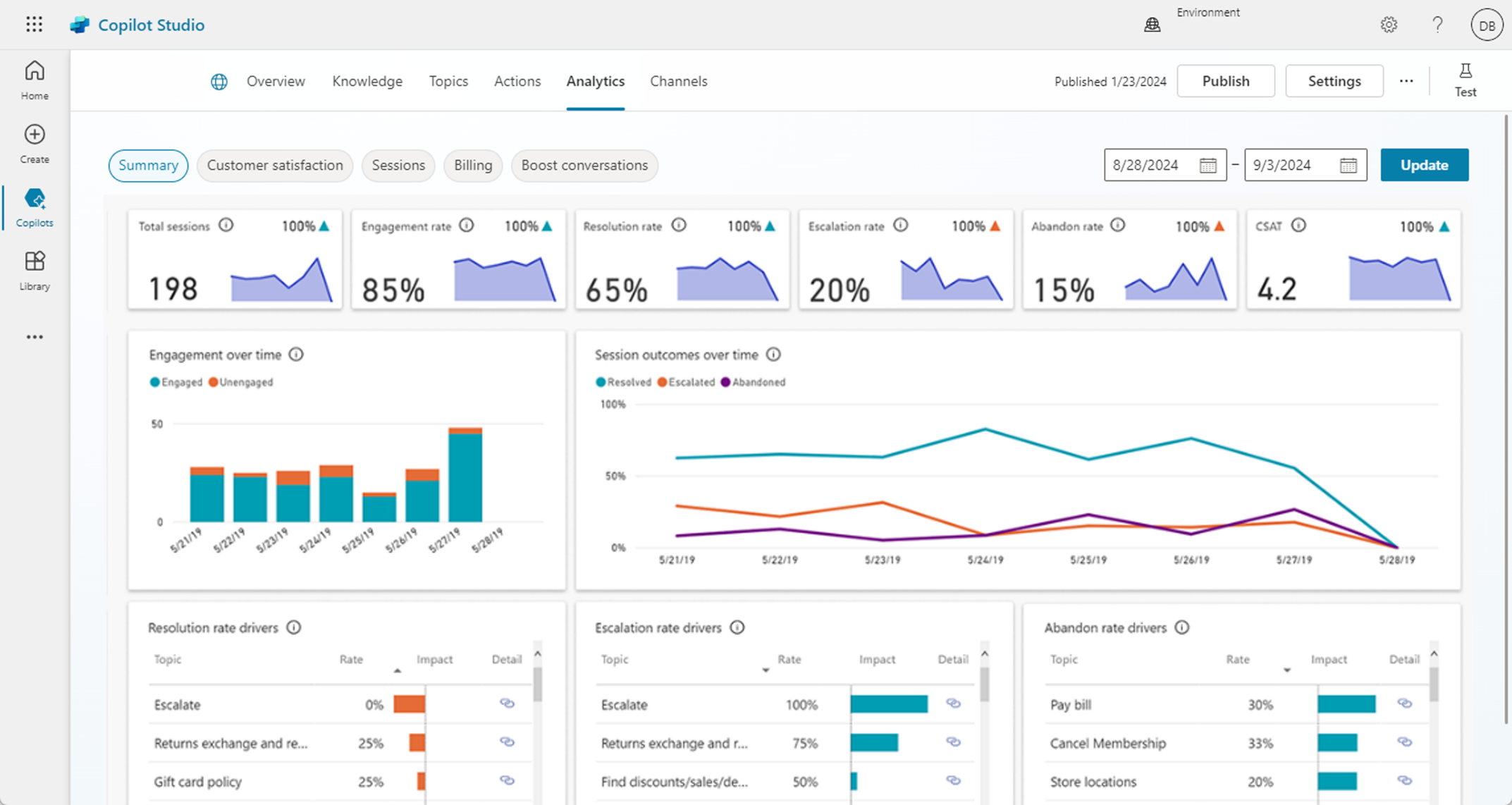Click the Publish button
This screenshot has height=805, width=1512.
click(1225, 80)
